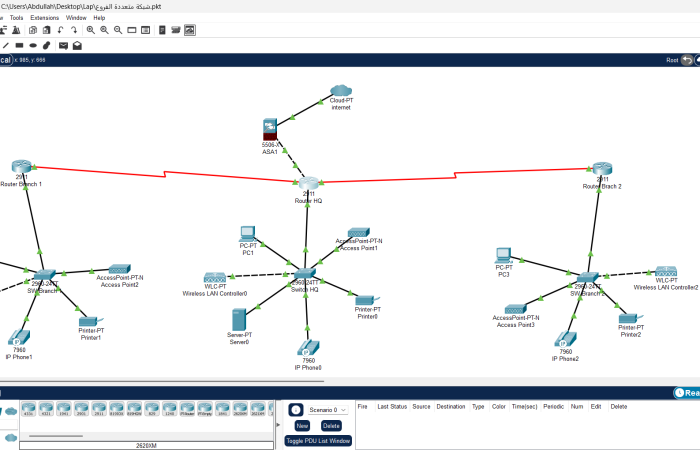Open the Tools menu
Screen dimensions: 700x450
coord(16,17)
